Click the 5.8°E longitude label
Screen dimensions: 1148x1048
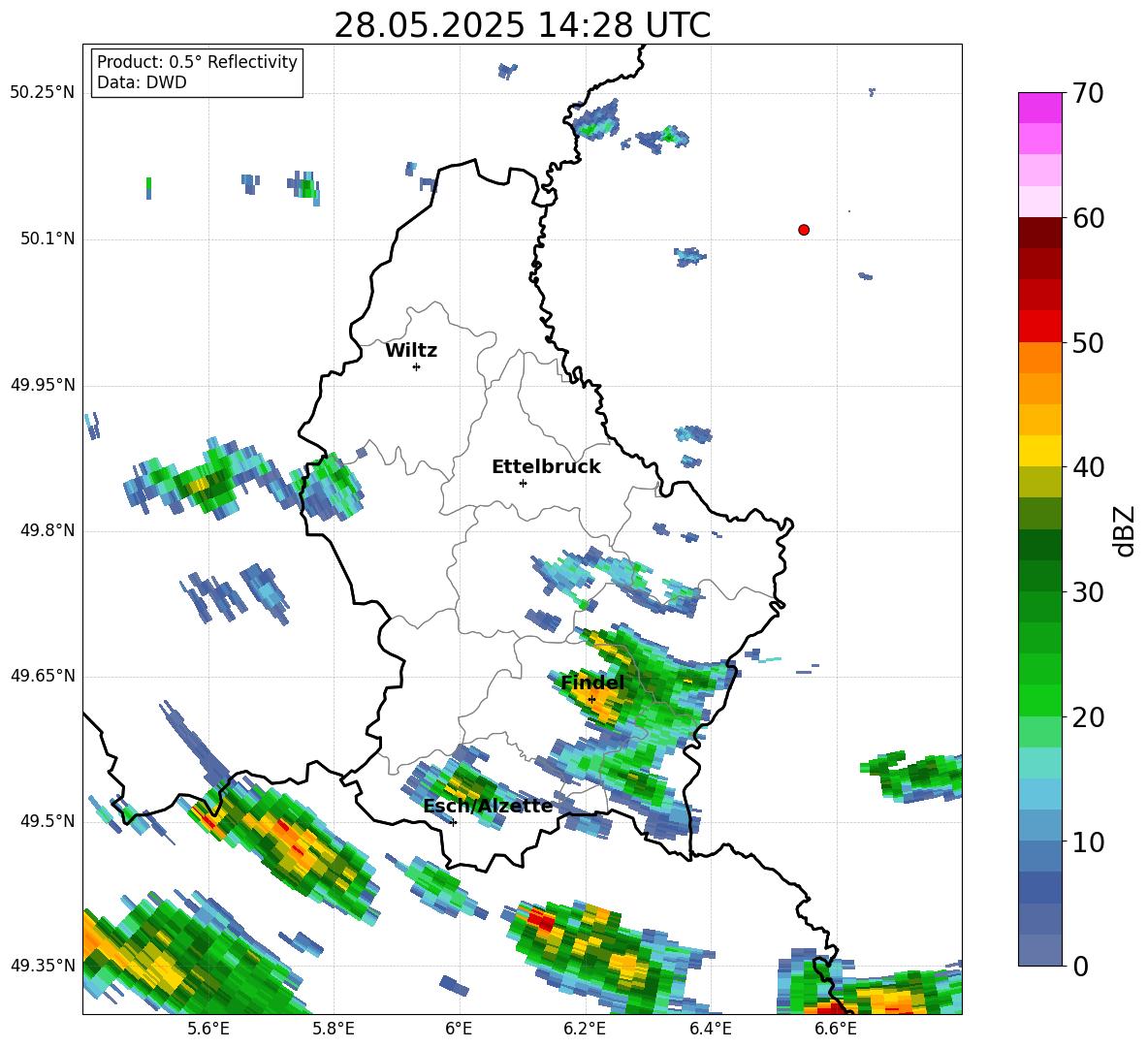(334, 1029)
